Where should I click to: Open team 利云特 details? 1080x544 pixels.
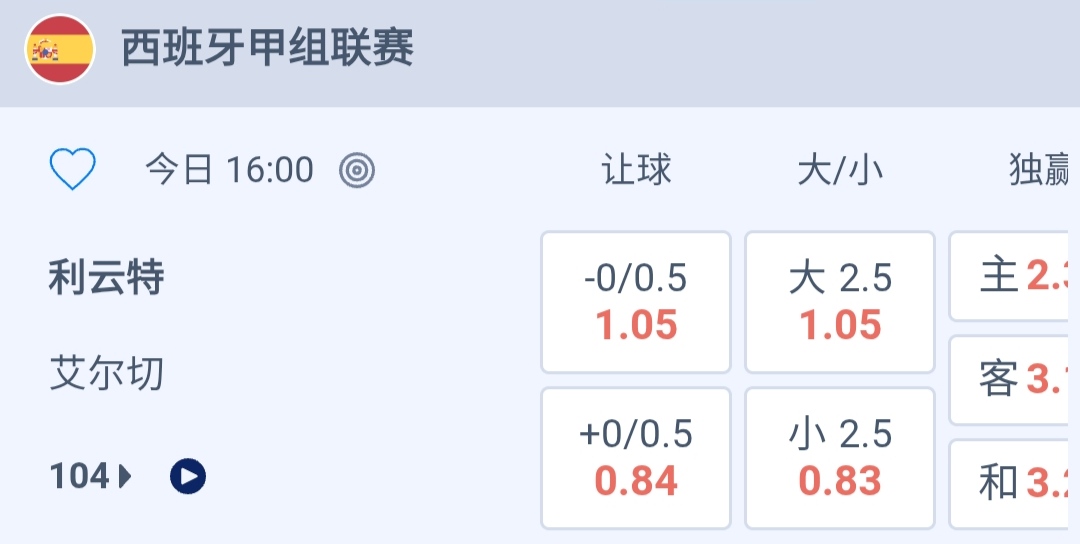pyautogui.click(x=106, y=278)
